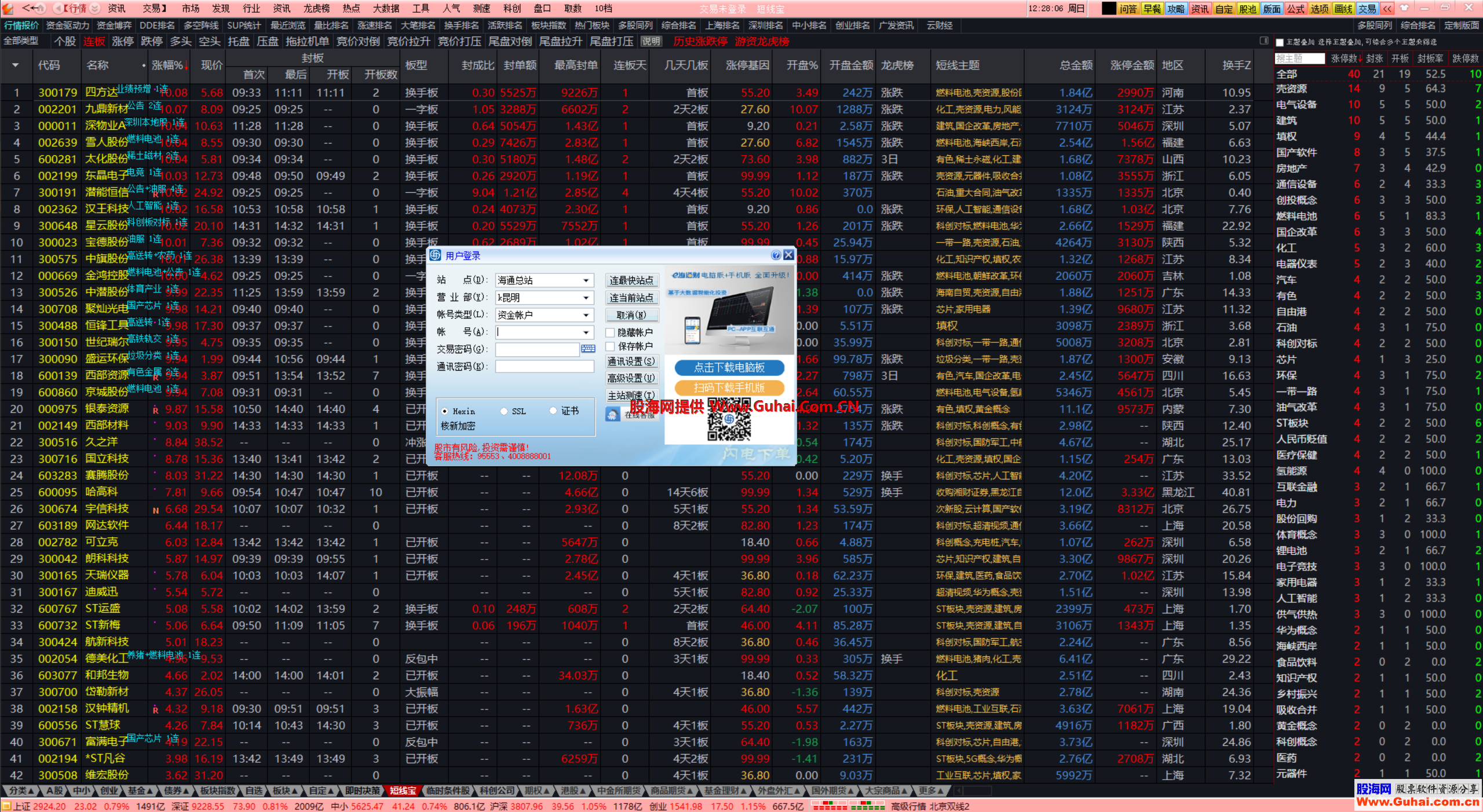Screen dimensions: 1483x812
Task: Select the 涨停 filter tab
Action: [122, 41]
